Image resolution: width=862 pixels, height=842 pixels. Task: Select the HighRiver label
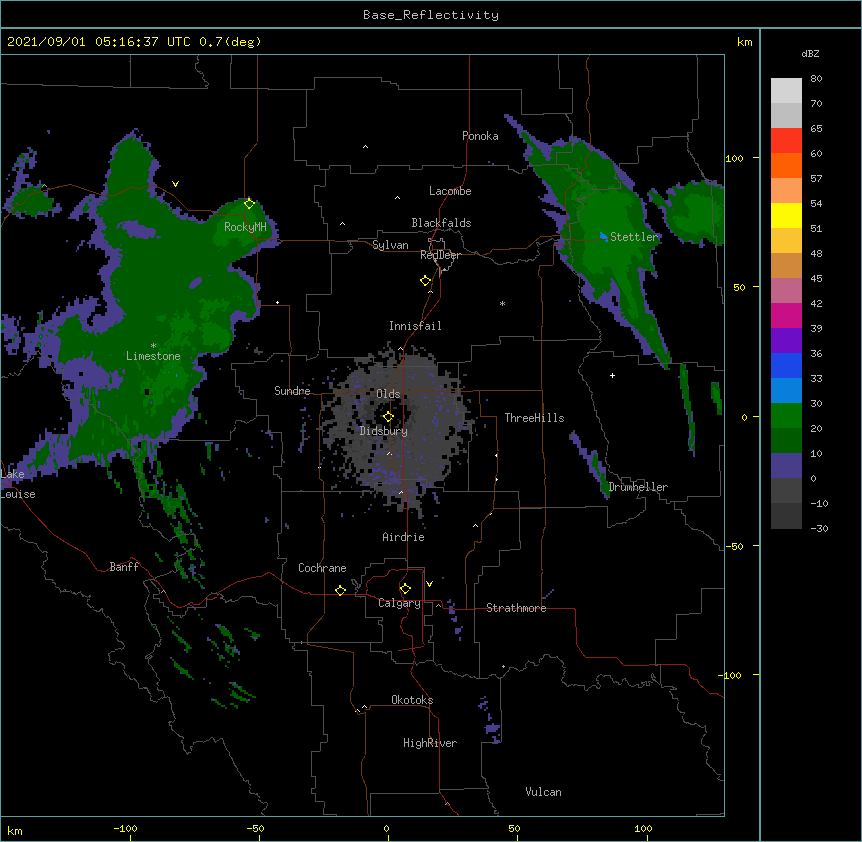(430, 743)
